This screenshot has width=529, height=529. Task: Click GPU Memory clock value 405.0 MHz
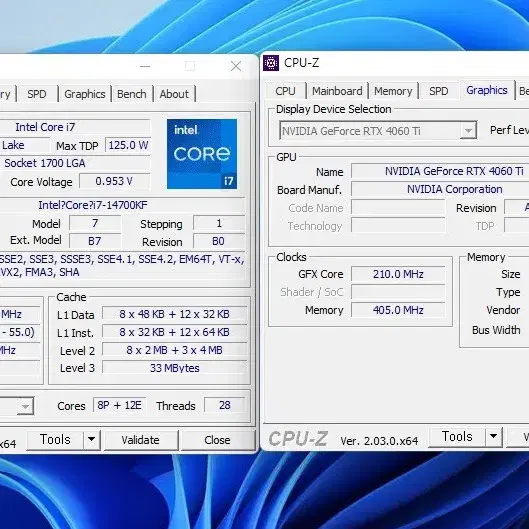click(398, 310)
